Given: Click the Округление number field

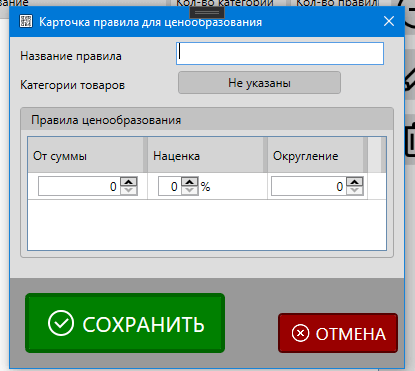Looking at the screenshot, I should 309,186.
